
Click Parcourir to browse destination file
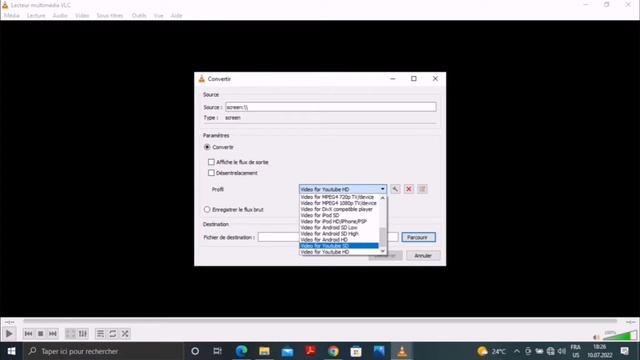click(x=418, y=237)
